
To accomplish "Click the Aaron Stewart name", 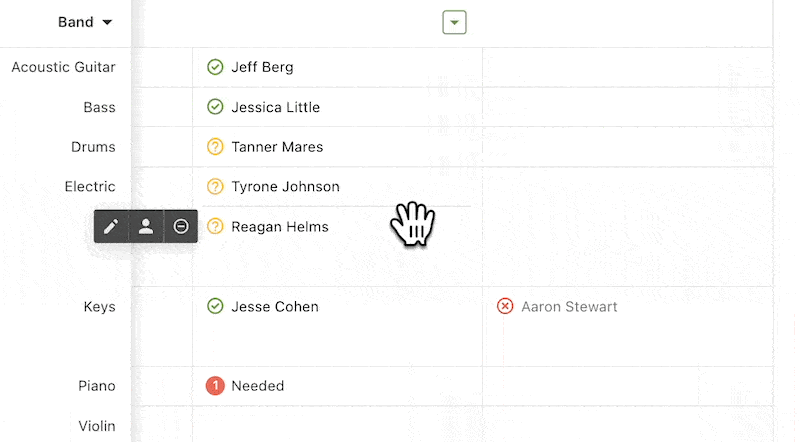I will [569, 307].
